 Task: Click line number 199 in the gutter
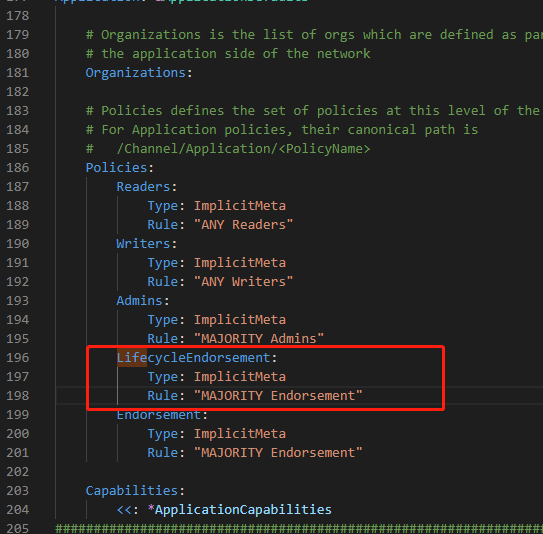coord(18,415)
